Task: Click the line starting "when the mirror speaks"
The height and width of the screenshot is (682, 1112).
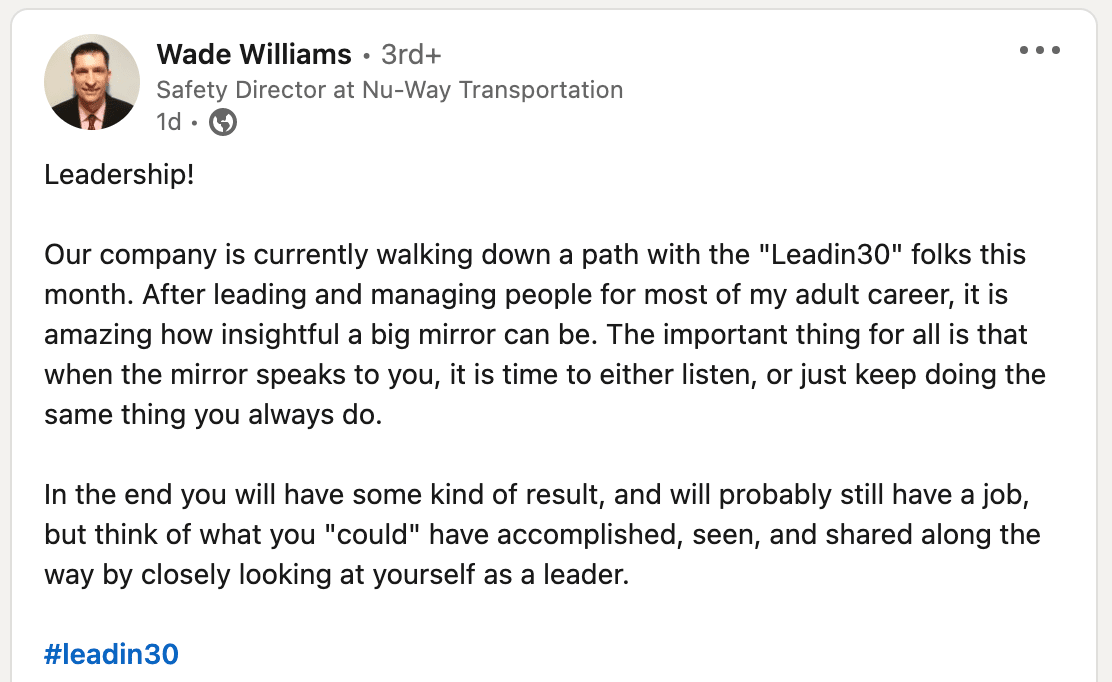Action: tap(545, 374)
